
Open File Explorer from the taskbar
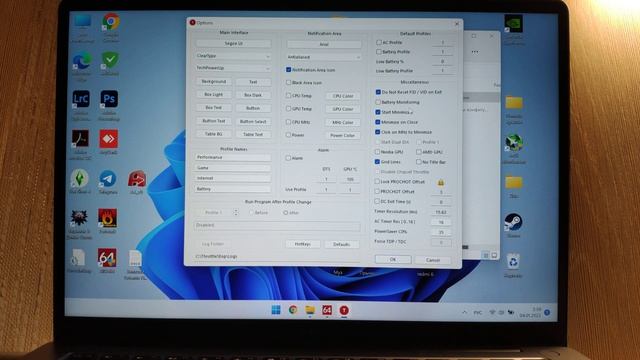pyautogui.click(x=310, y=310)
